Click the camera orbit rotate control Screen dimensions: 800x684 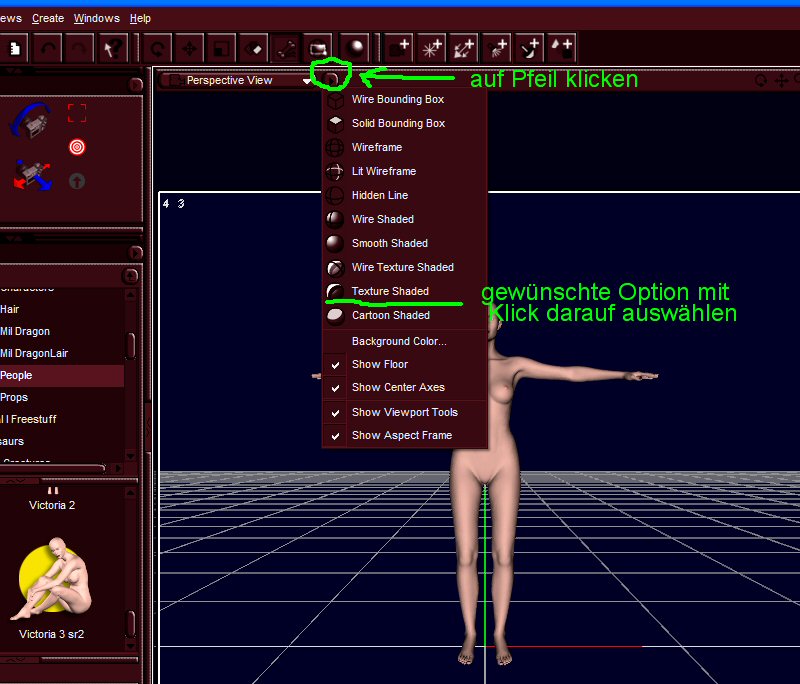click(x=31, y=120)
